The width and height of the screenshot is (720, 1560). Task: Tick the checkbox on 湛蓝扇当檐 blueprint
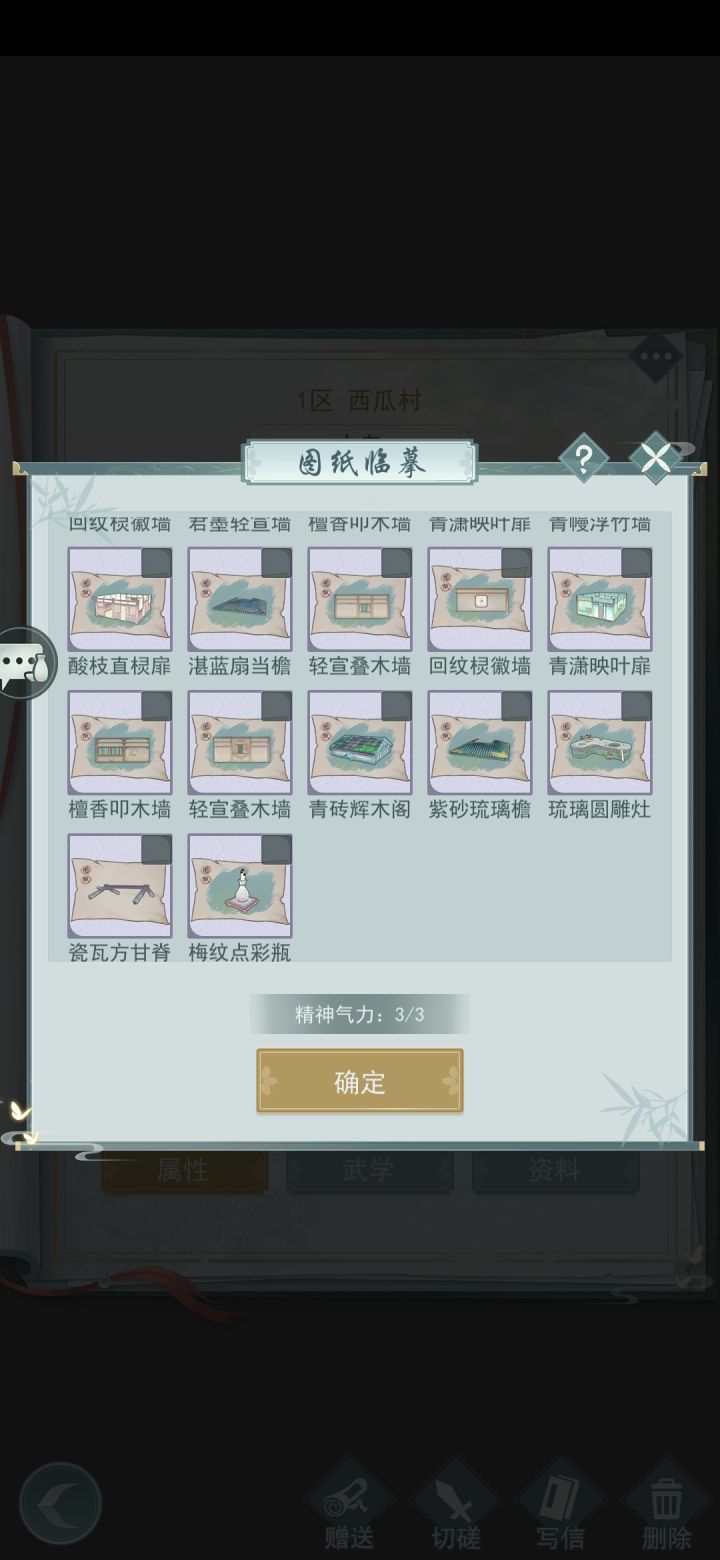276,563
